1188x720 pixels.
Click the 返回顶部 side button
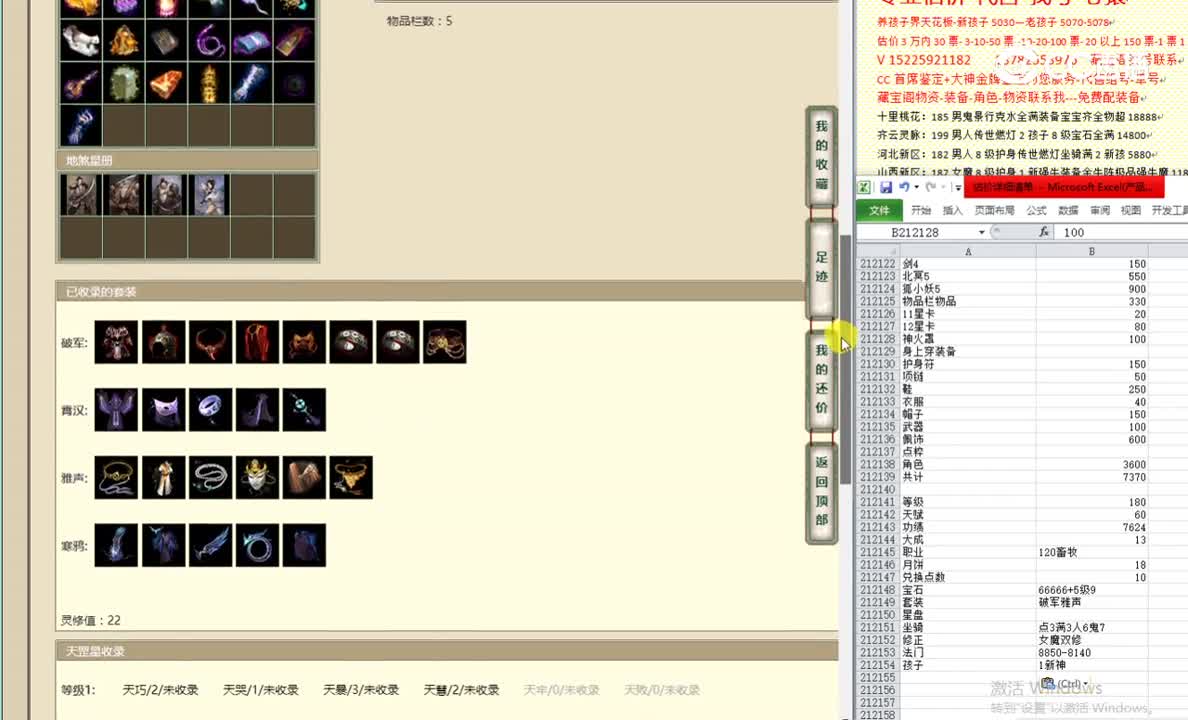coord(821,491)
